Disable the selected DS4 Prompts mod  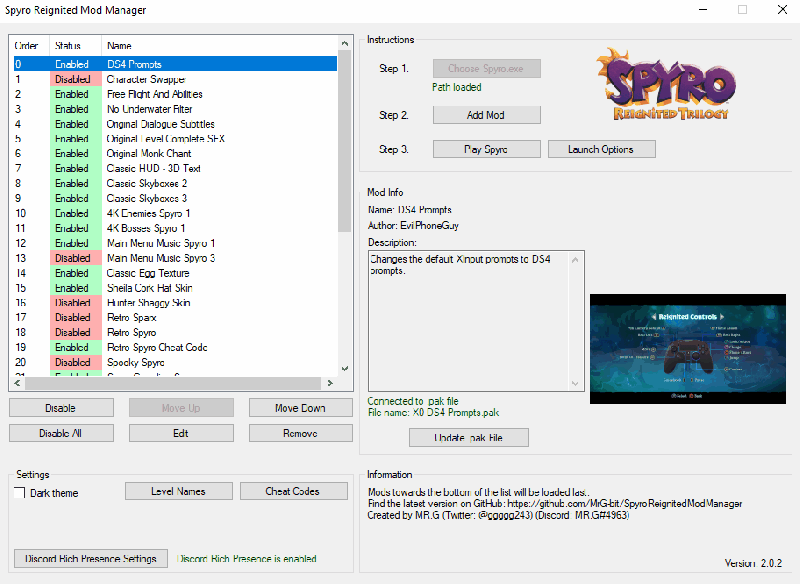pyautogui.click(x=61, y=407)
